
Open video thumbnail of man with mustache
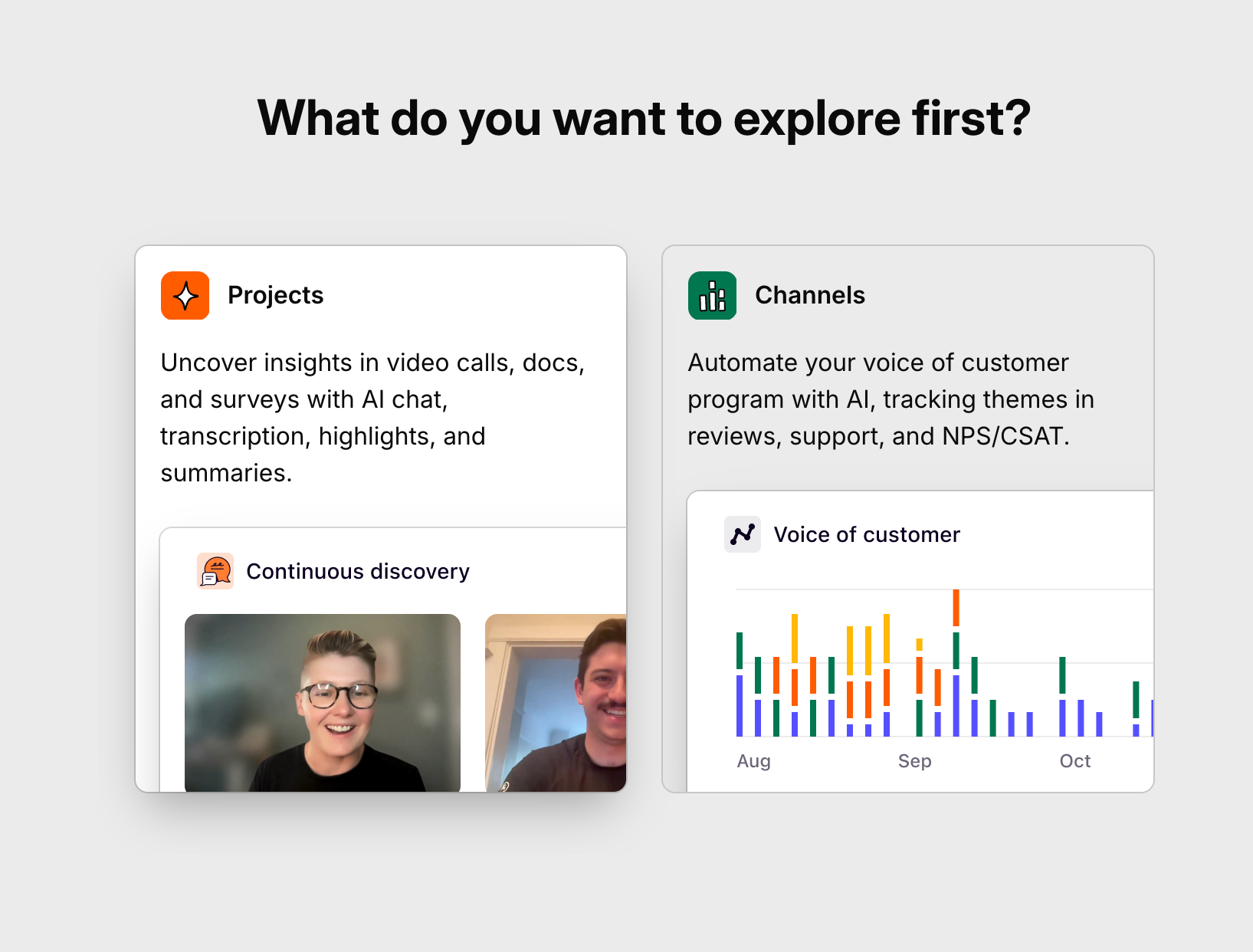[x=556, y=701]
